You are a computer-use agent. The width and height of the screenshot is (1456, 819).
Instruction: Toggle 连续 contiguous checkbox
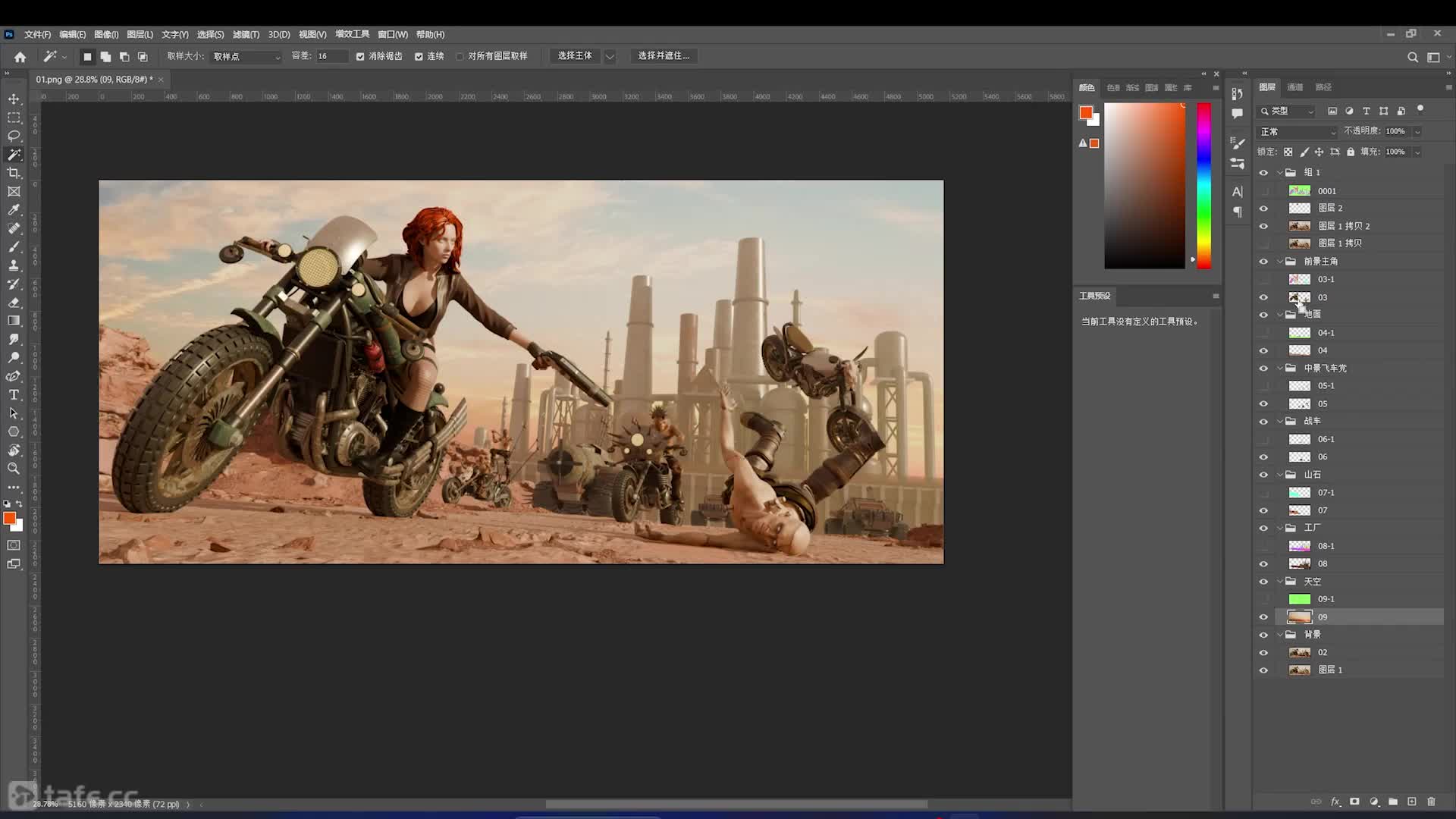[419, 57]
